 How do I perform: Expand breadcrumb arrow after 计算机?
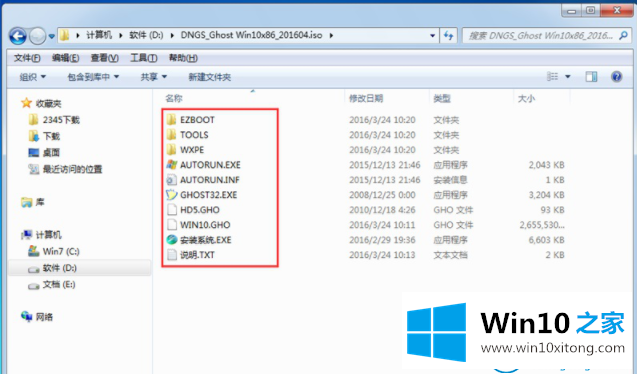tap(121, 36)
